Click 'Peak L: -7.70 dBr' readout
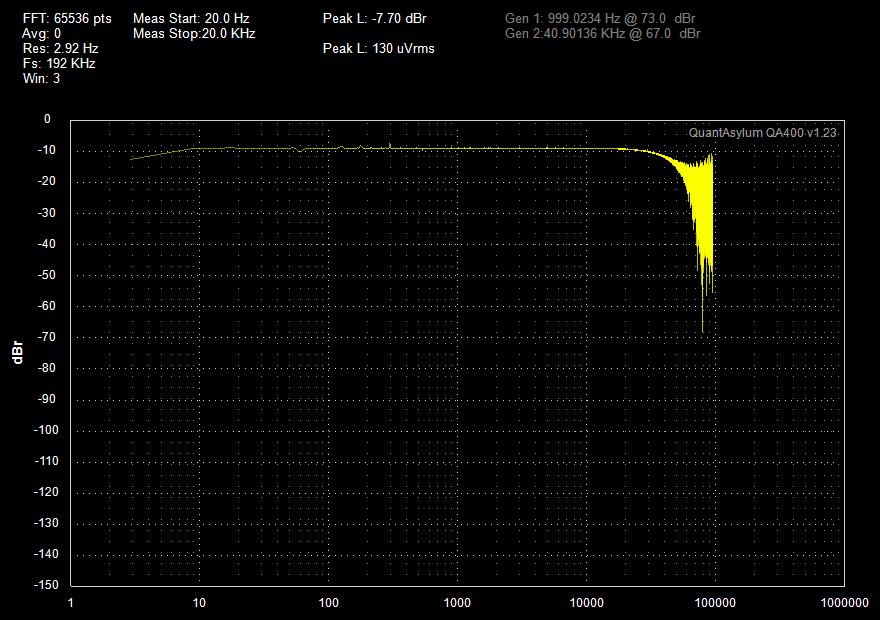The height and width of the screenshot is (620, 880). [x=374, y=19]
